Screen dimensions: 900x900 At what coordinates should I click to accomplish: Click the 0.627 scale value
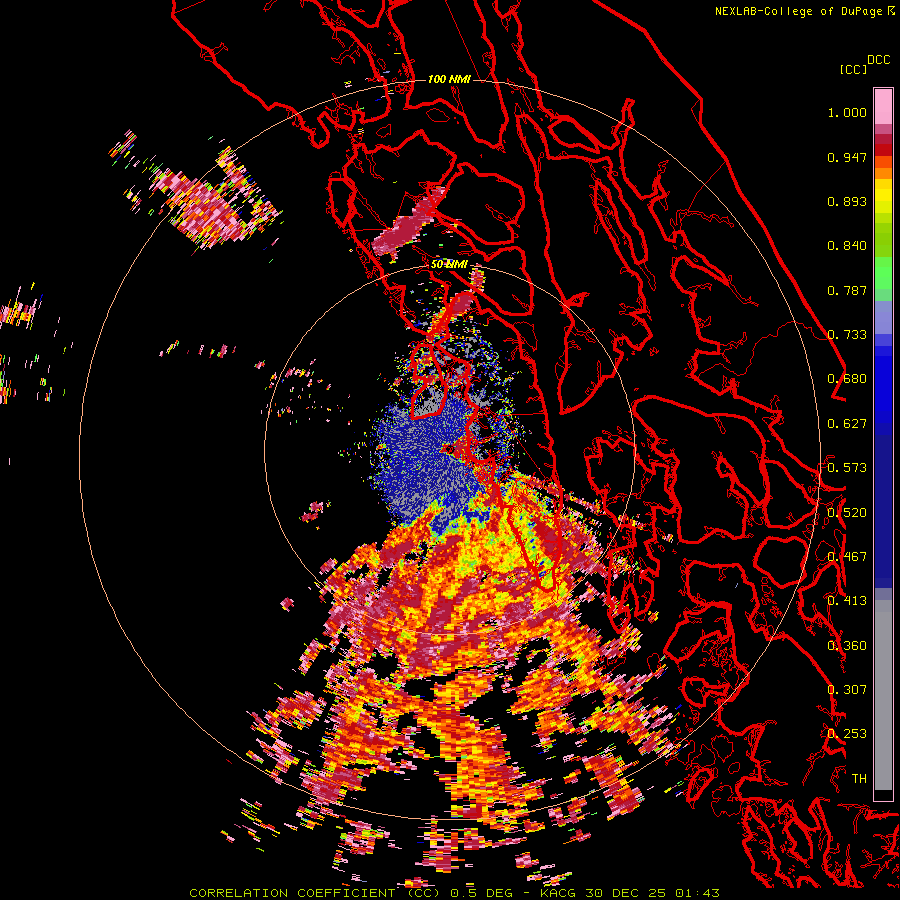(847, 424)
